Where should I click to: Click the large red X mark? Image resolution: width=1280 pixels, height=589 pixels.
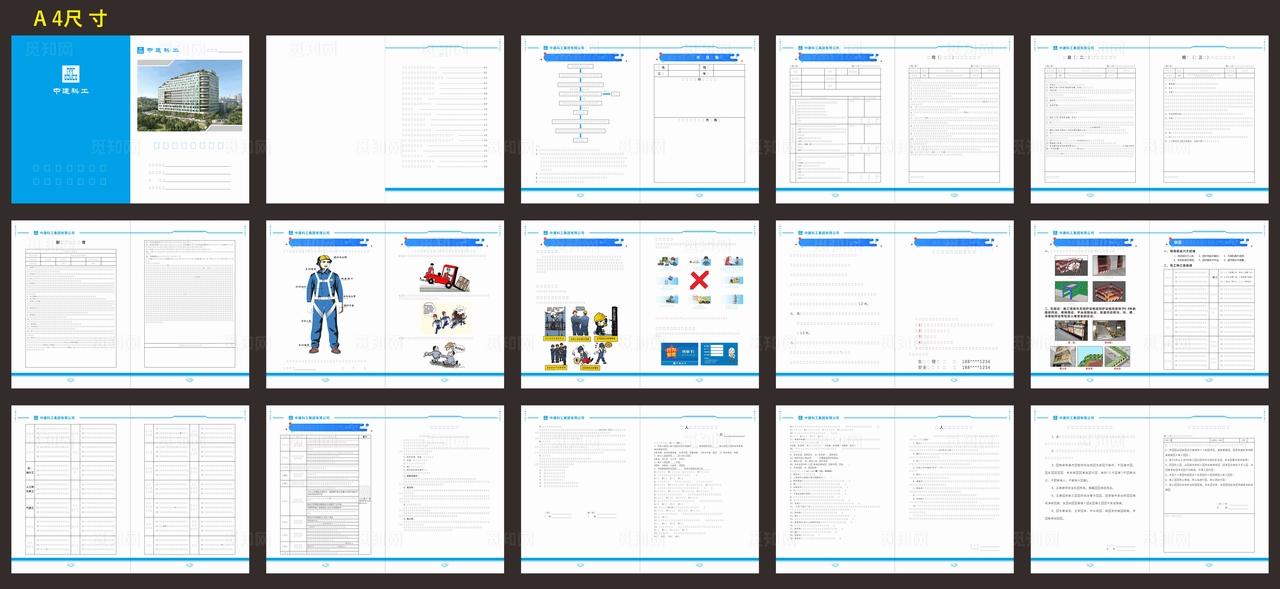click(x=700, y=279)
